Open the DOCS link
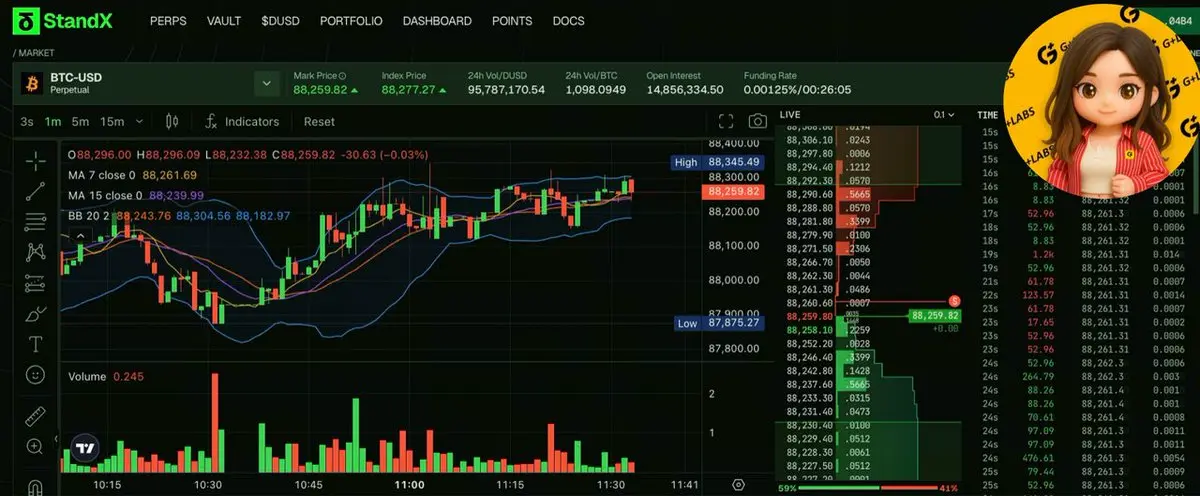 pos(569,21)
